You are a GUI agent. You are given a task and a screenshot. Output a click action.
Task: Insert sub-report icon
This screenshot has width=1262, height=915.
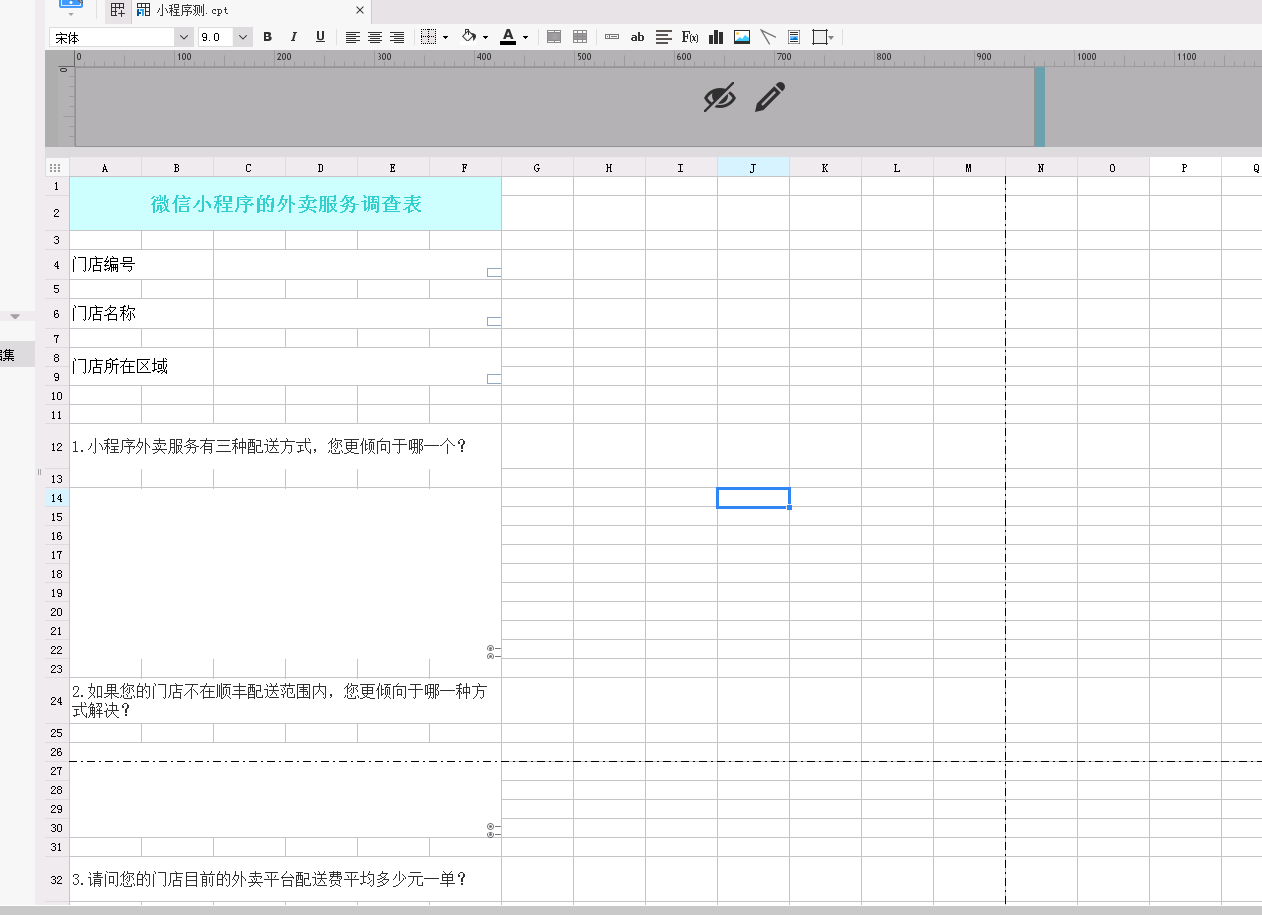click(794, 37)
